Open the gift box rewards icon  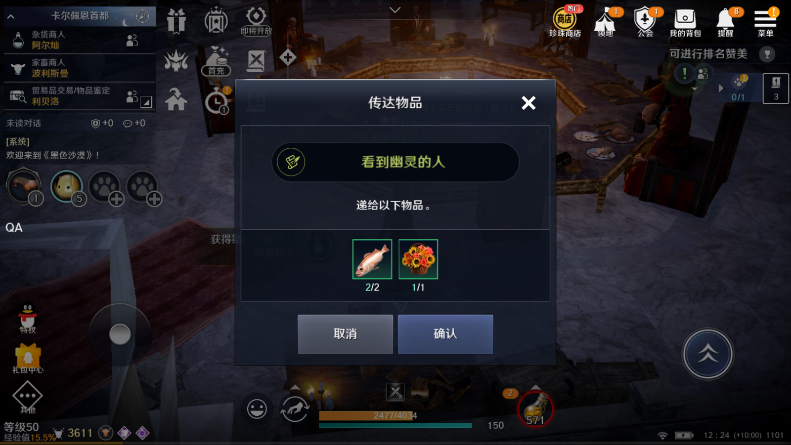point(176,21)
